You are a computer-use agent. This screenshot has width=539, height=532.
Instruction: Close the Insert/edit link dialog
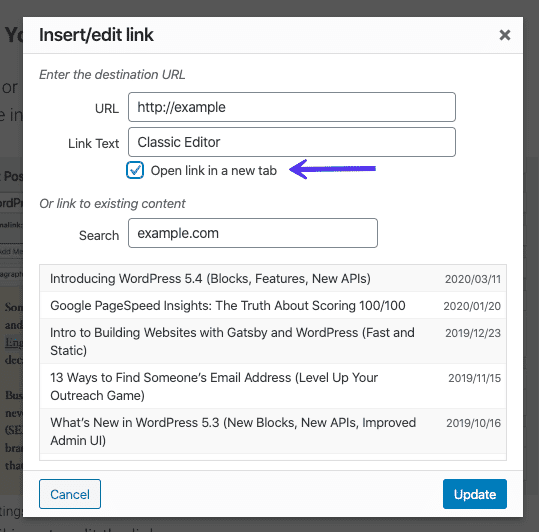pyautogui.click(x=505, y=35)
